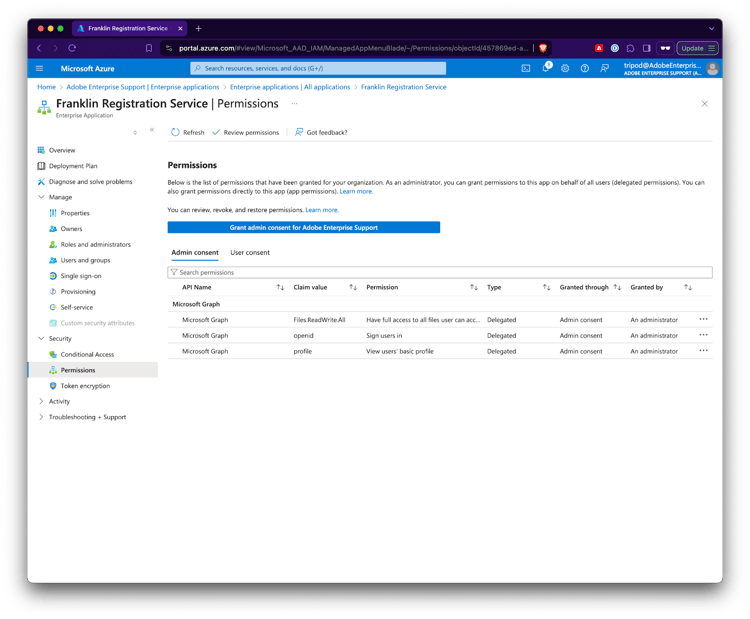Open Single sign-on
Viewport: 750px width, 619px height.
point(81,276)
